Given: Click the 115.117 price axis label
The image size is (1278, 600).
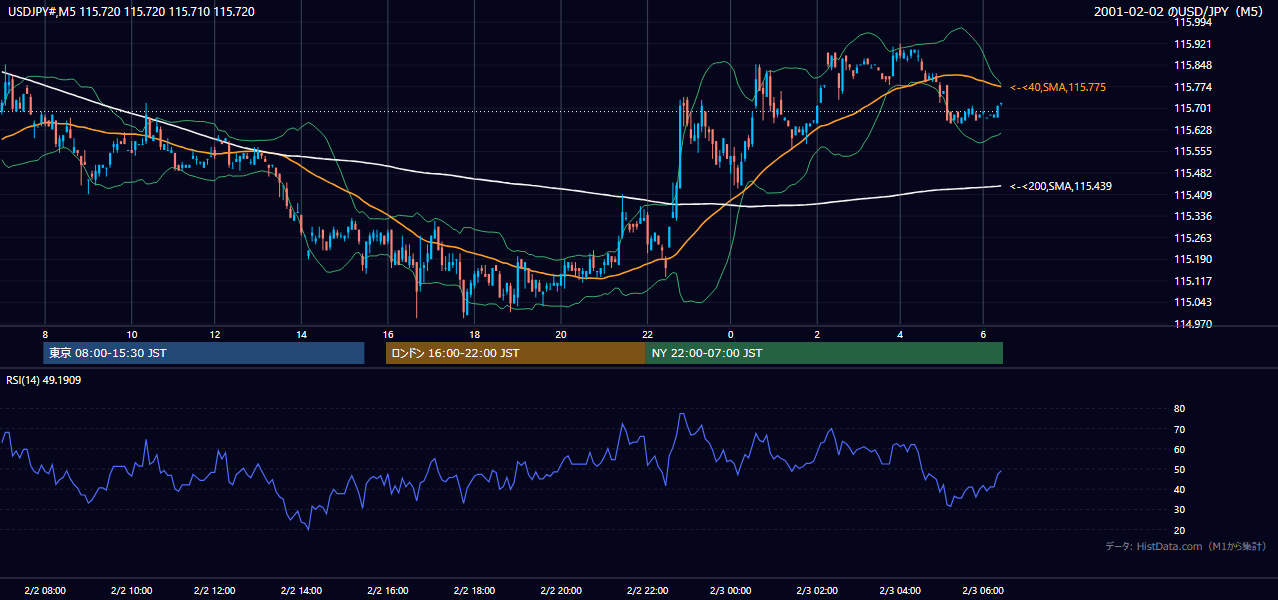Looking at the screenshot, I should tap(1192, 281).
